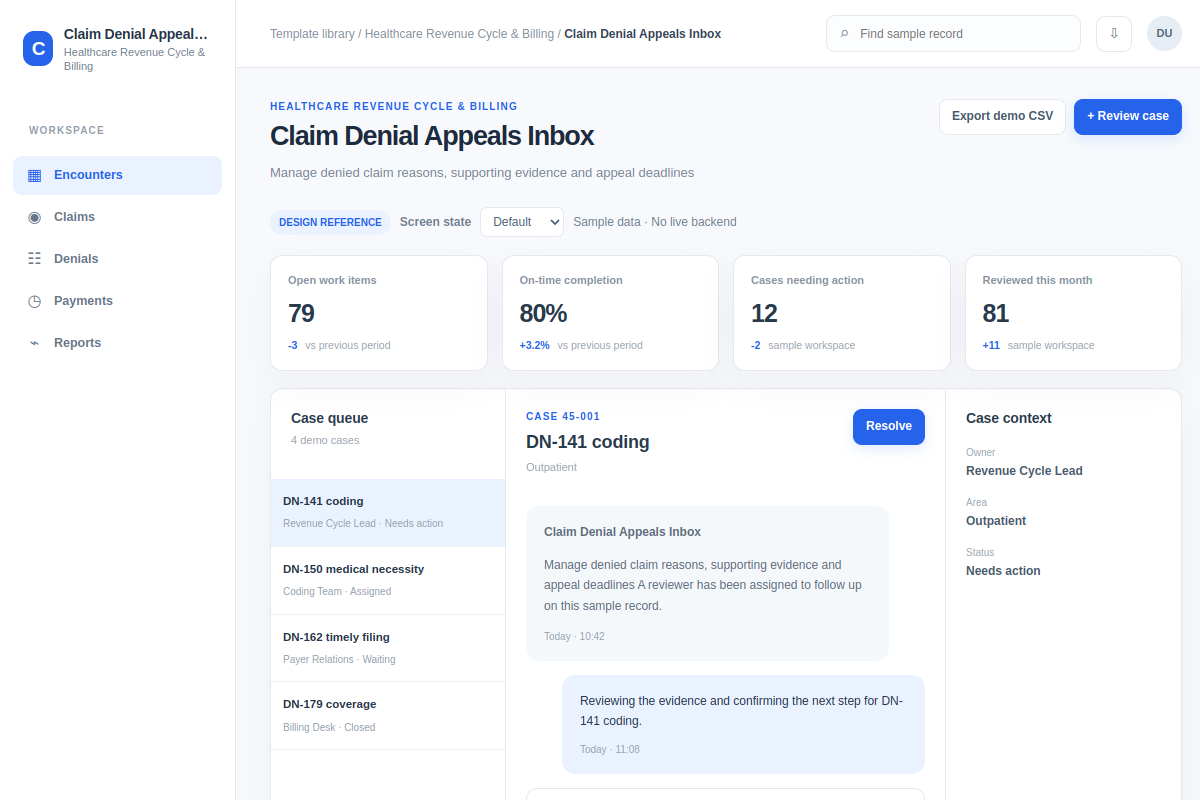
Task: Click the download arrow icon button
Action: coord(1114,33)
